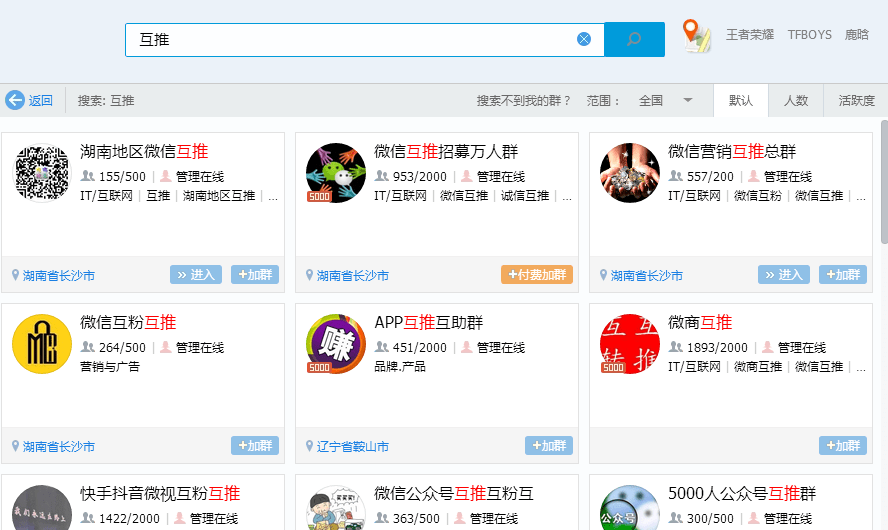Click 进入 on 湖南地区微信互推 card
888x530 pixels.
coord(196,275)
